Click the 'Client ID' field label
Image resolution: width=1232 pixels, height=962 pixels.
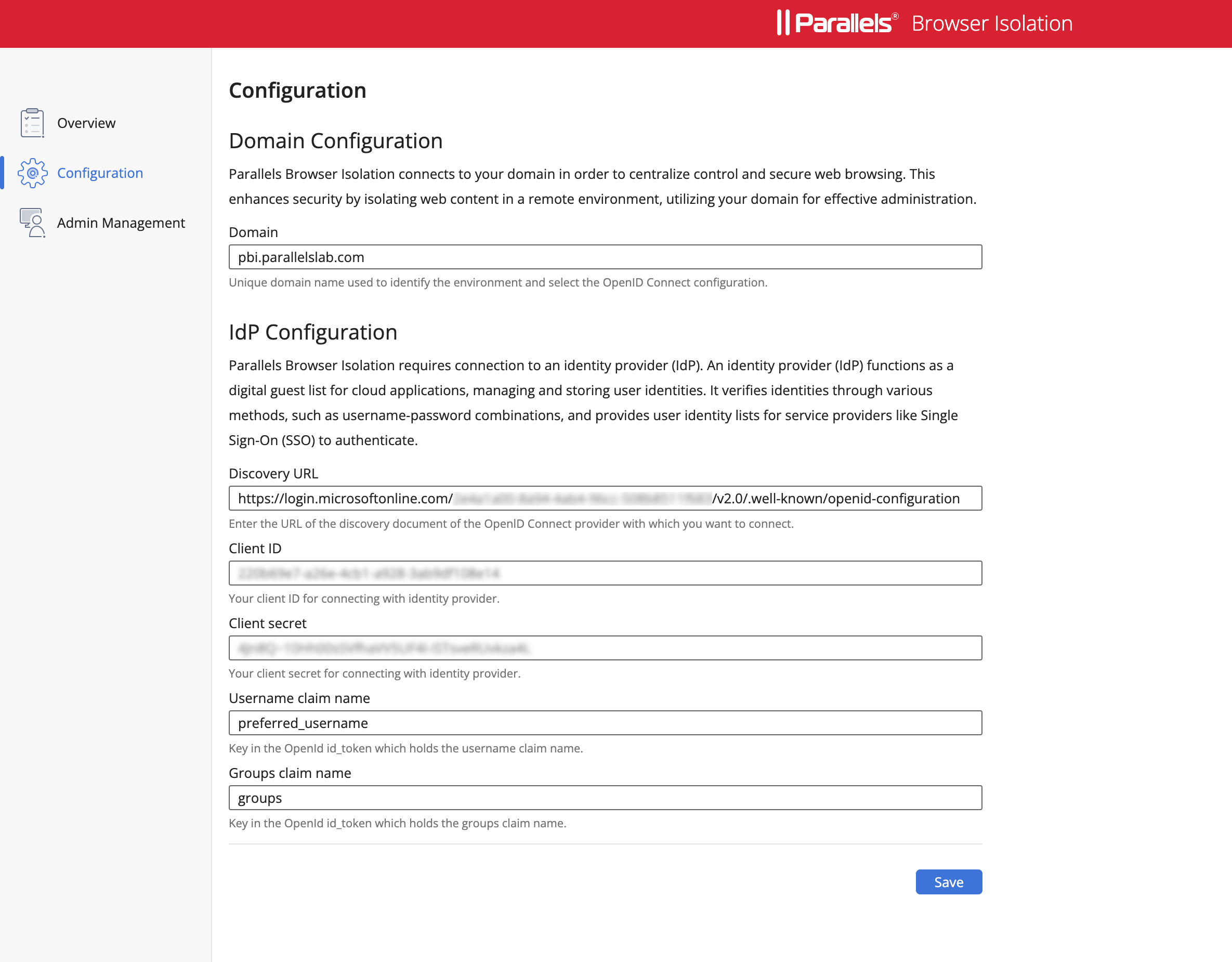tap(255, 549)
